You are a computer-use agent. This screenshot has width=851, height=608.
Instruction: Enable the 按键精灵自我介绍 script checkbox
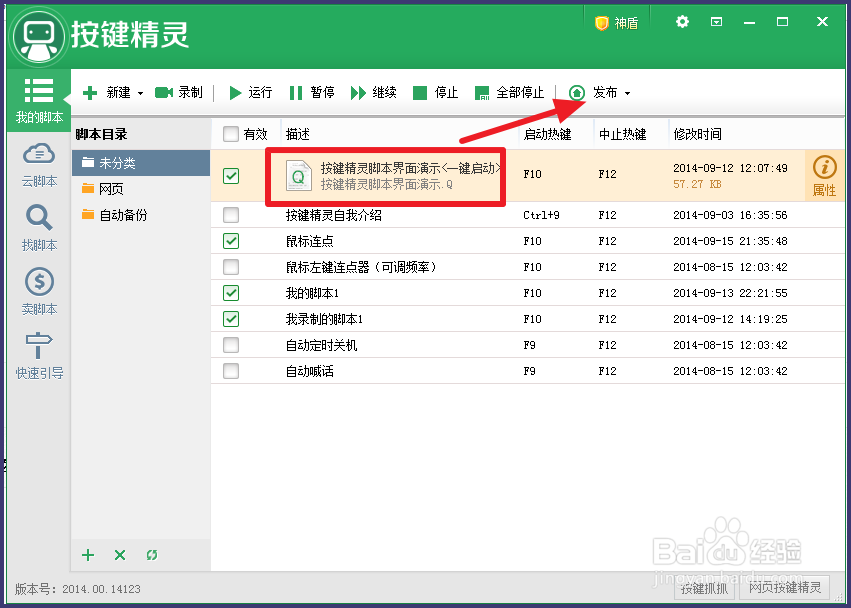[x=232, y=215]
